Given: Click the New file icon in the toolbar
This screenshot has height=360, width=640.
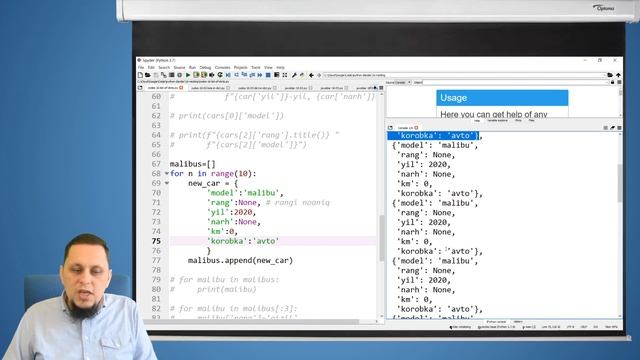Looking at the screenshot, I should pos(140,75).
